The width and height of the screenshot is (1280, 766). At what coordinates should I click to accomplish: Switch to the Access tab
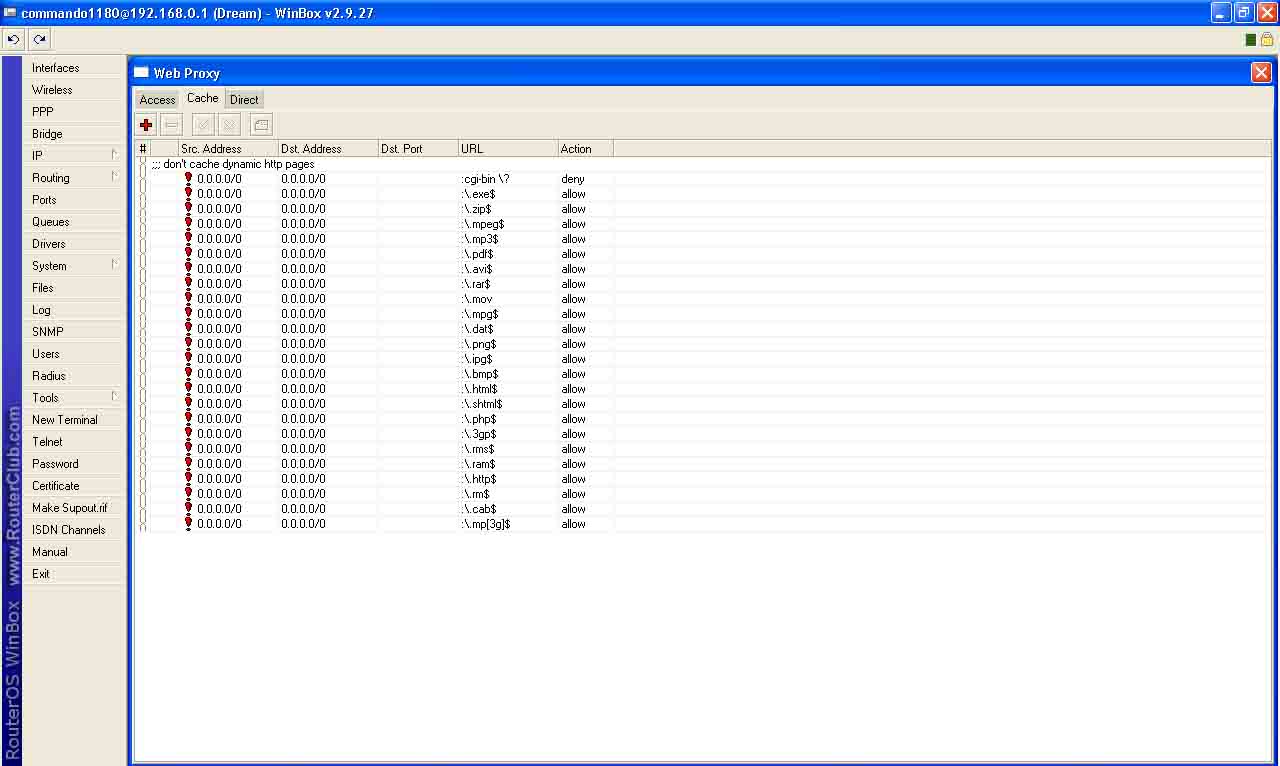click(157, 100)
